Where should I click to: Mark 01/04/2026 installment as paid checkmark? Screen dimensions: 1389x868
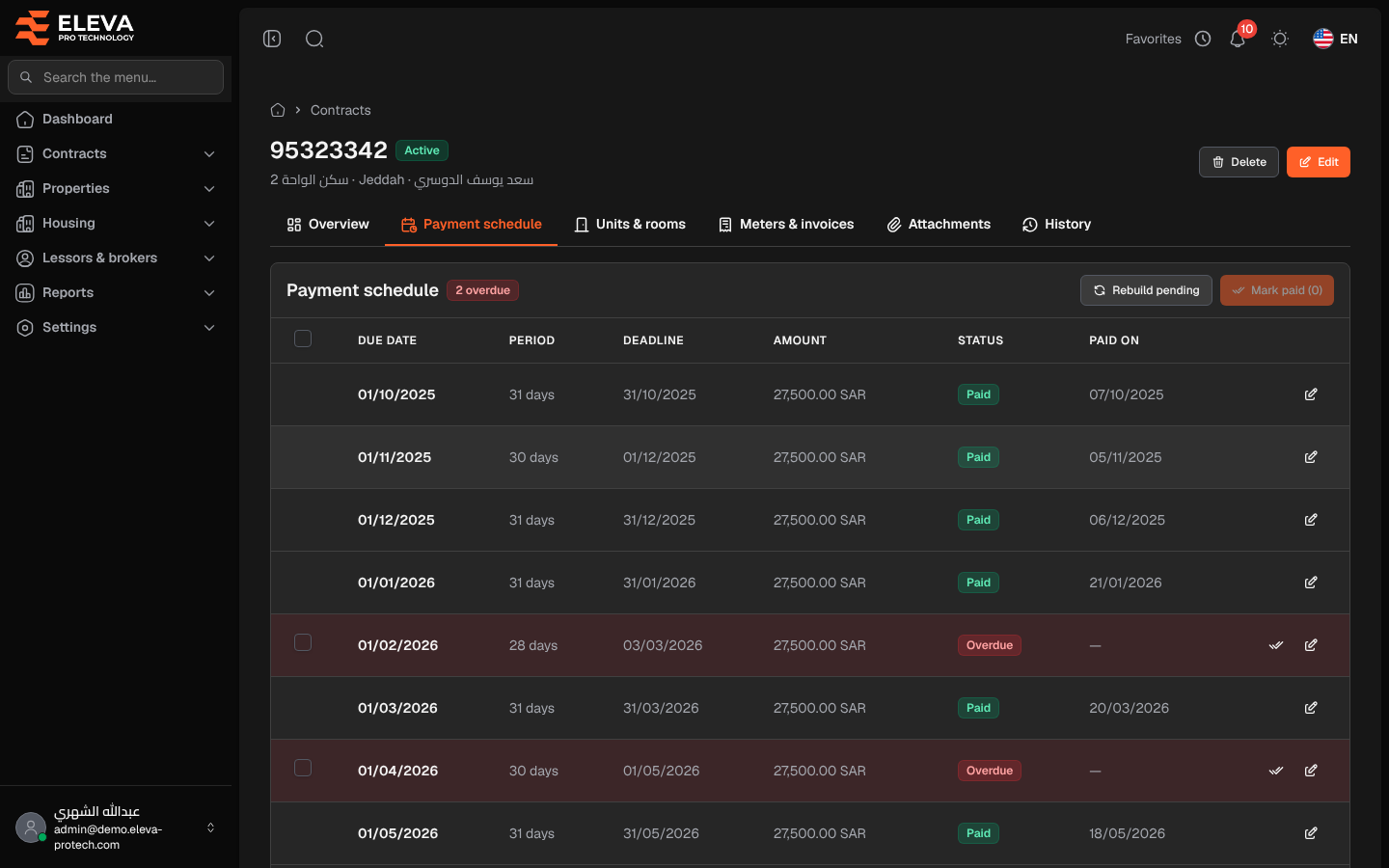[x=1276, y=771]
